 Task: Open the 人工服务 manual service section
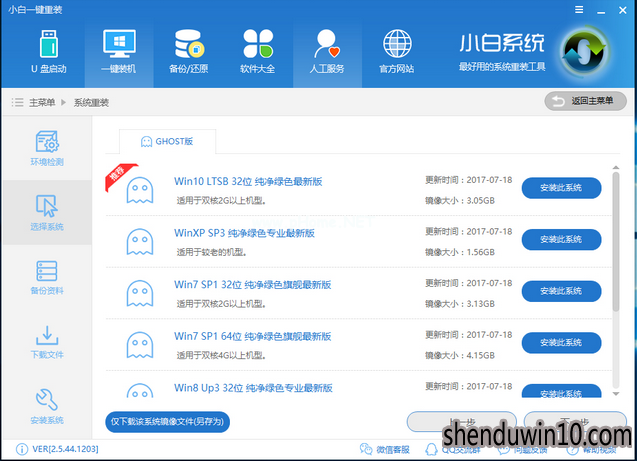click(x=327, y=52)
